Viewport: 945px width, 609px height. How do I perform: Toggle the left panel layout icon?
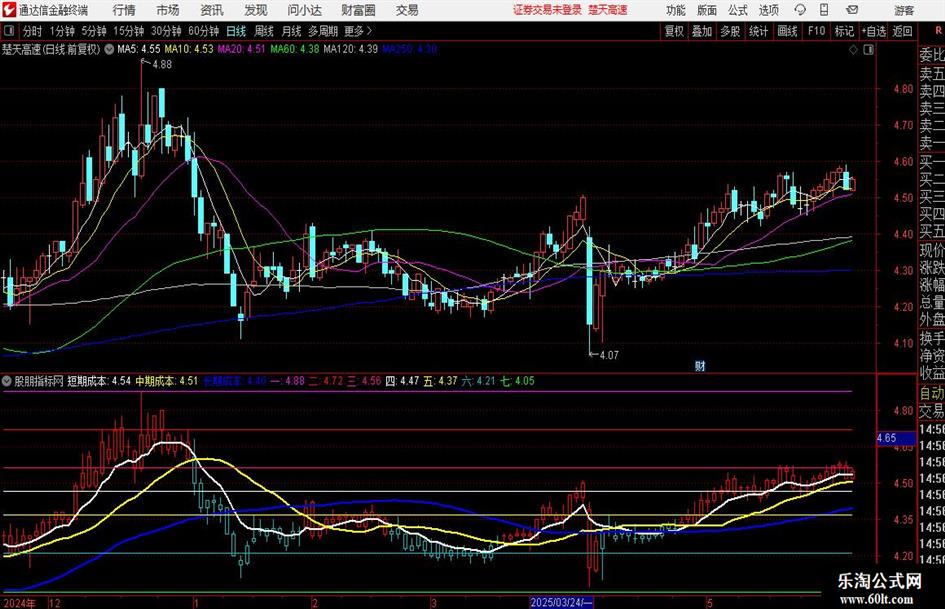[9, 31]
